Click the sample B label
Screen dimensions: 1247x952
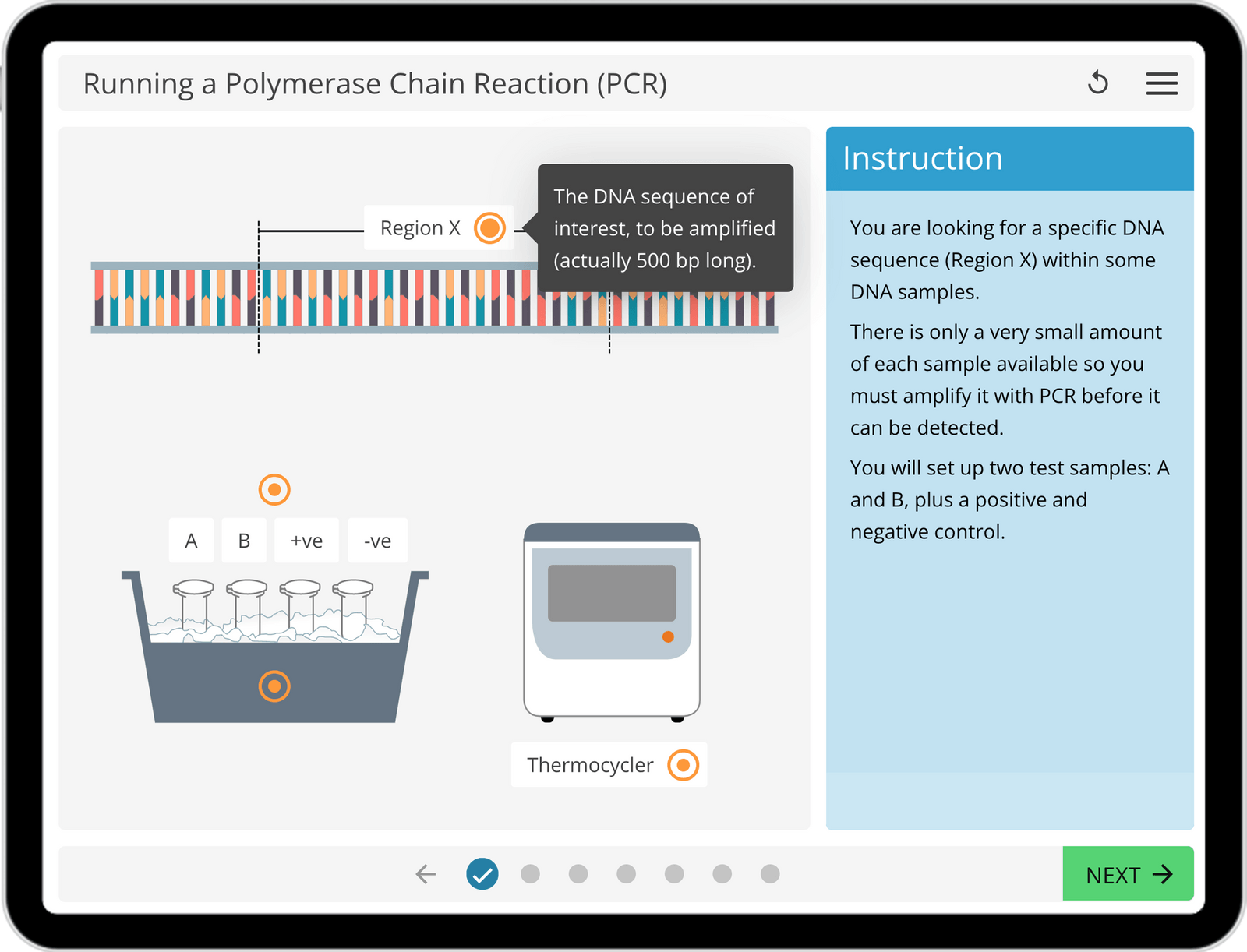(x=243, y=540)
